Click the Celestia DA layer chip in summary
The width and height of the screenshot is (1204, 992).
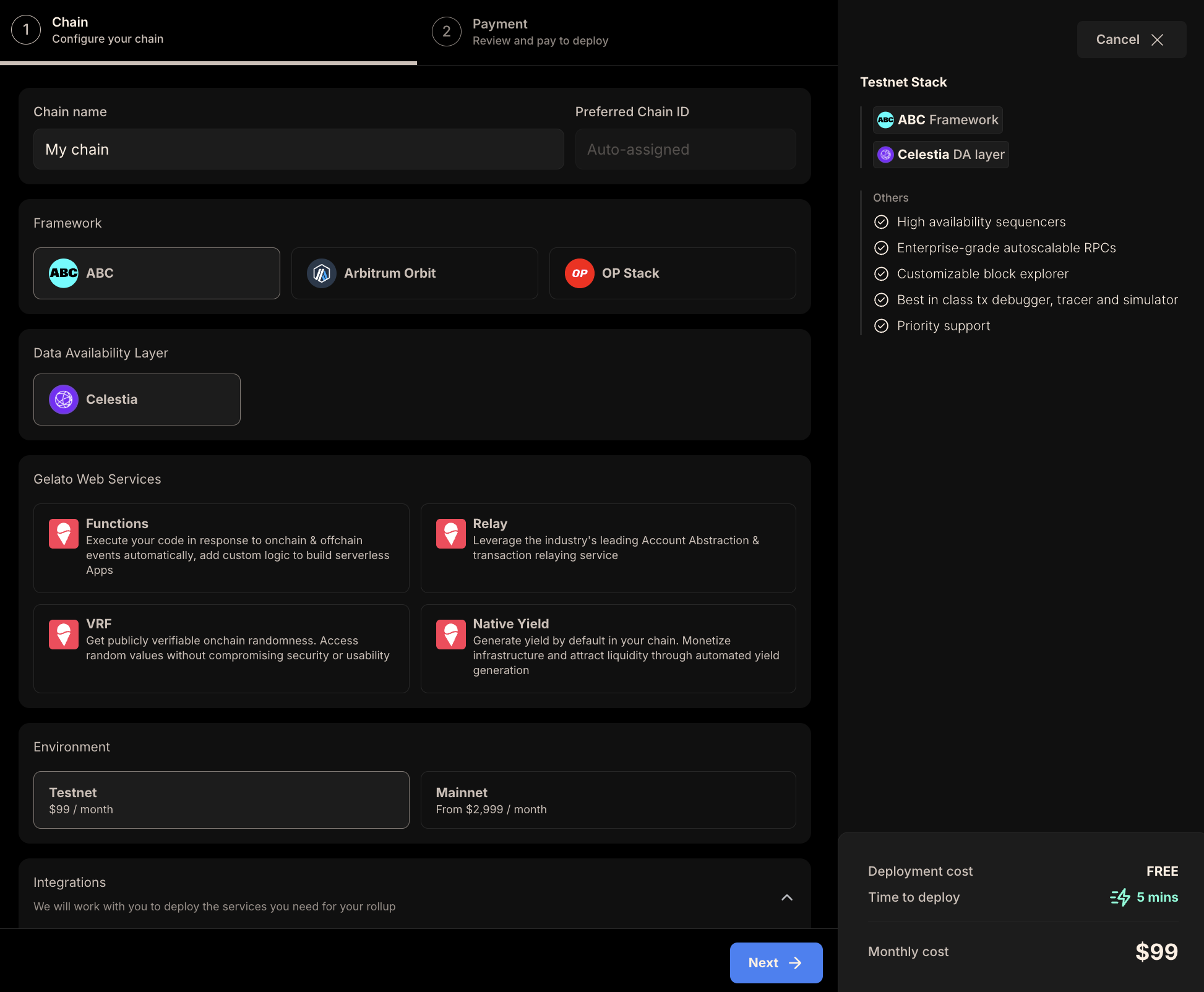point(941,155)
